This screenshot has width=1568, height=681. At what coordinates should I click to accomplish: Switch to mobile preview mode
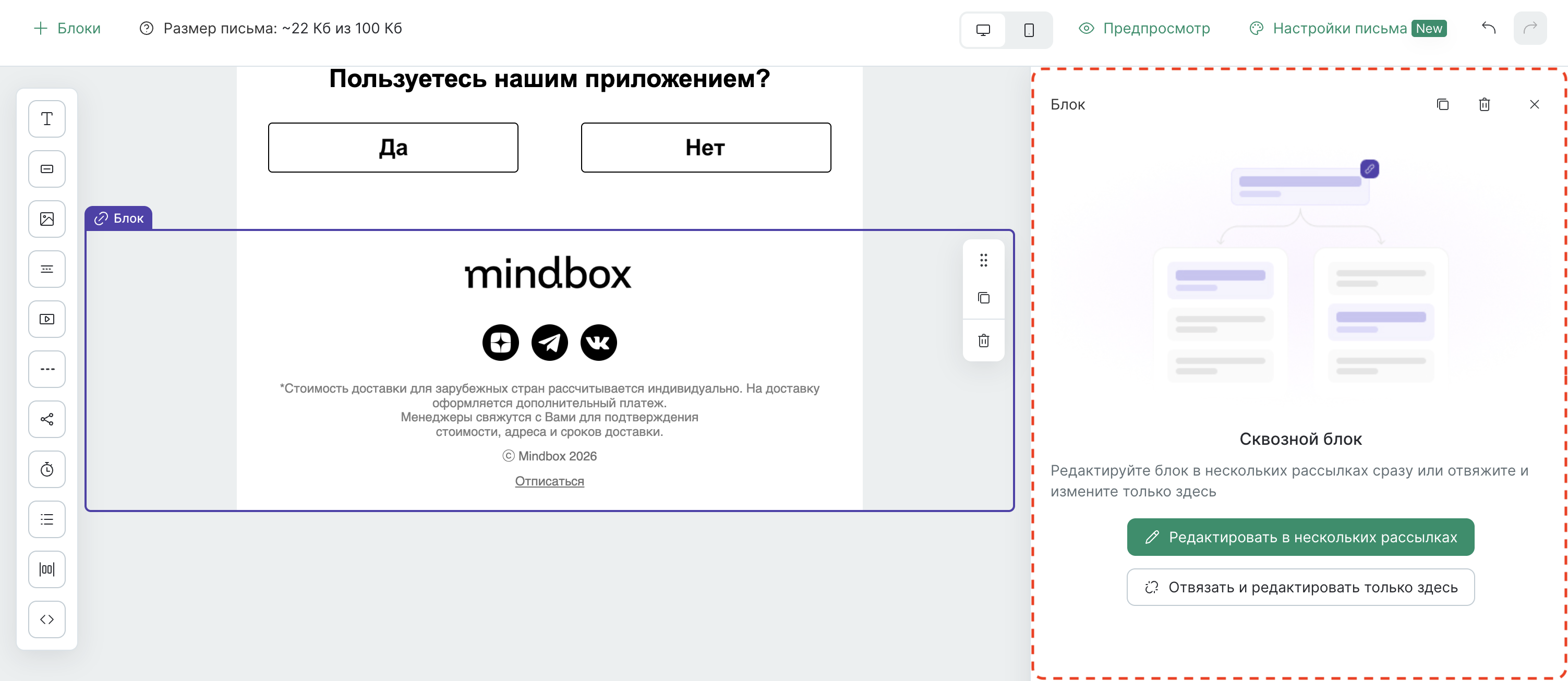pos(1029,30)
